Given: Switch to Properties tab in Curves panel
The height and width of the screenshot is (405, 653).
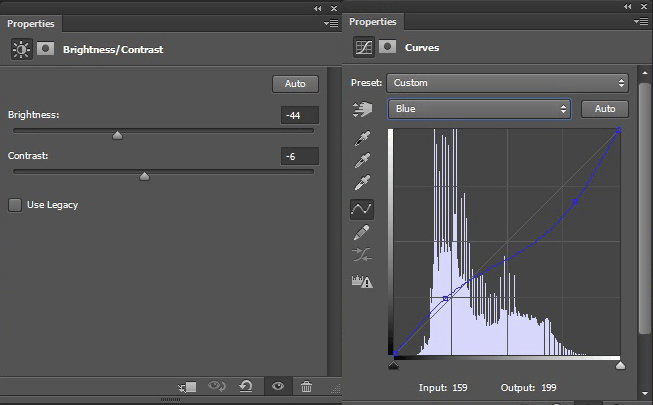Looking at the screenshot, I should click(373, 22).
